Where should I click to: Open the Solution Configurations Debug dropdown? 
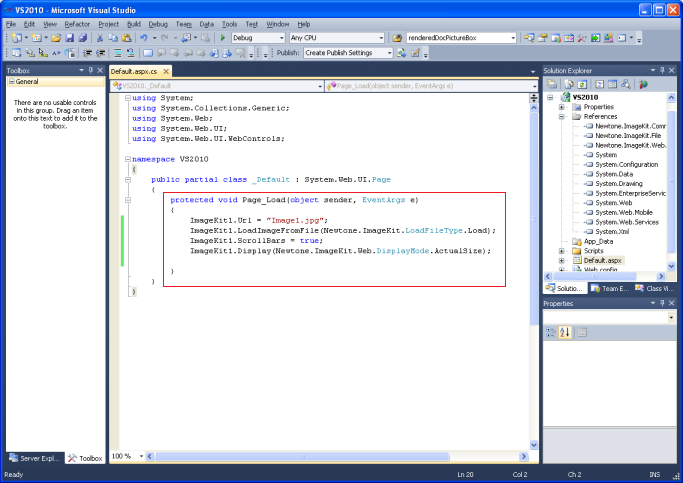point(281,38)
